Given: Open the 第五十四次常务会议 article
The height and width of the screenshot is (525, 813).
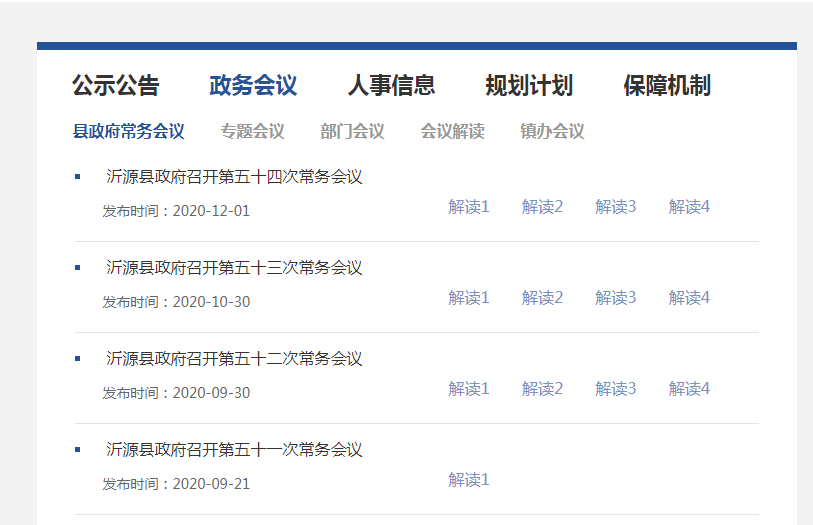Looking at the screenshot, I should [234, 177].
